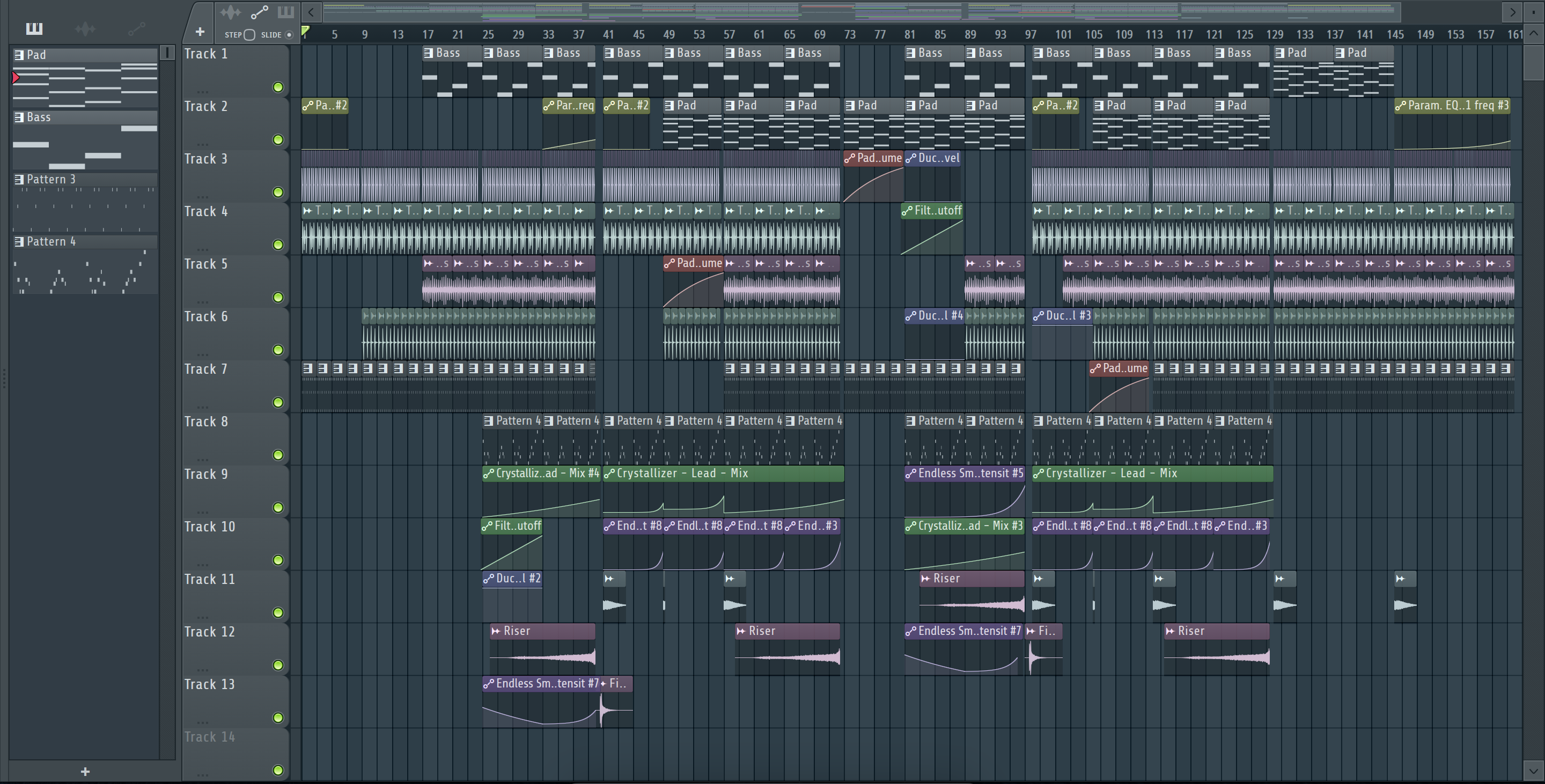1545x784 pixels.
Task: Click the Pattern 4 icon in picker
Action: pos(19,241)
